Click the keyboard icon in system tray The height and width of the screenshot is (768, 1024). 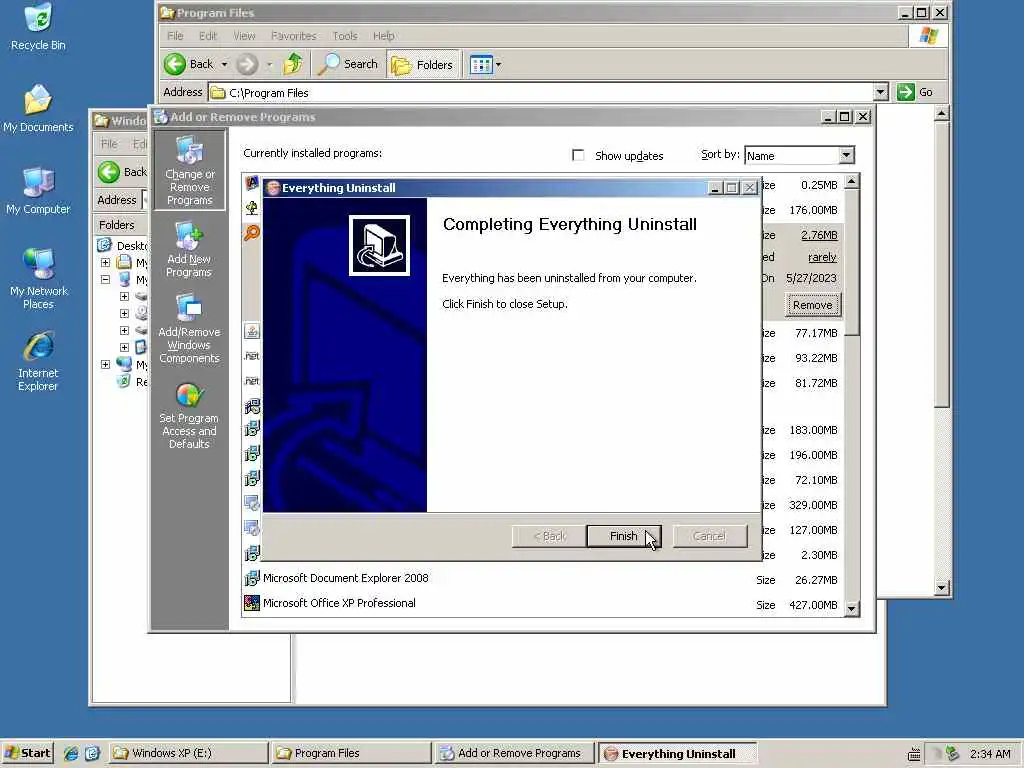[x=914, y=754]
